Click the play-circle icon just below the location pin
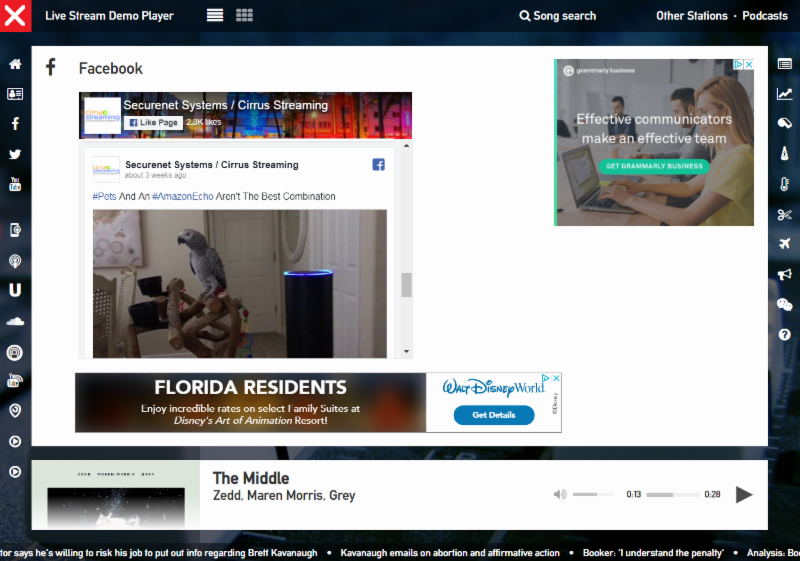 [15, 442]
